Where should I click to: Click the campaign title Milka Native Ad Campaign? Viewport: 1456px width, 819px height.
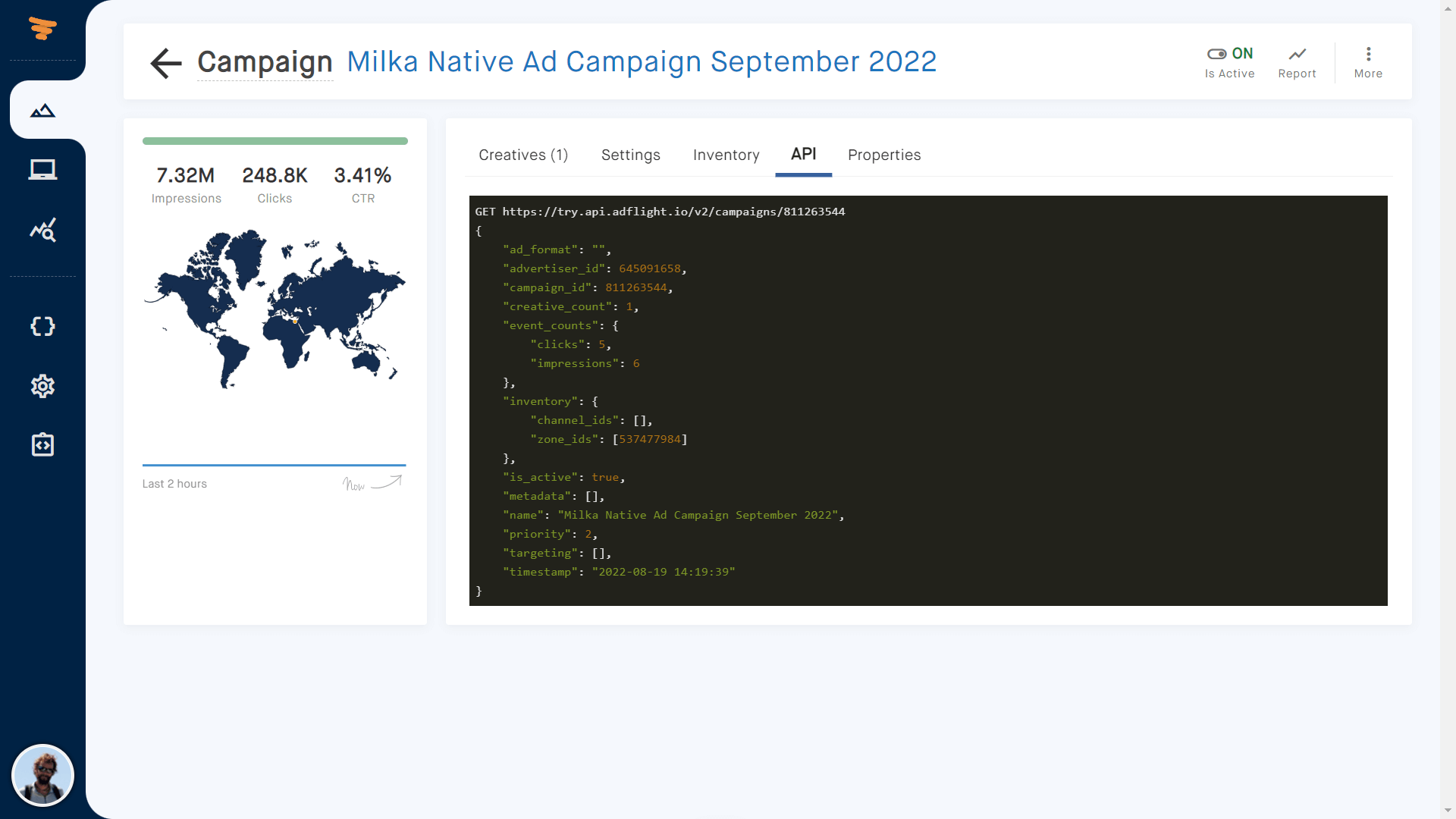tap(641, 61)
